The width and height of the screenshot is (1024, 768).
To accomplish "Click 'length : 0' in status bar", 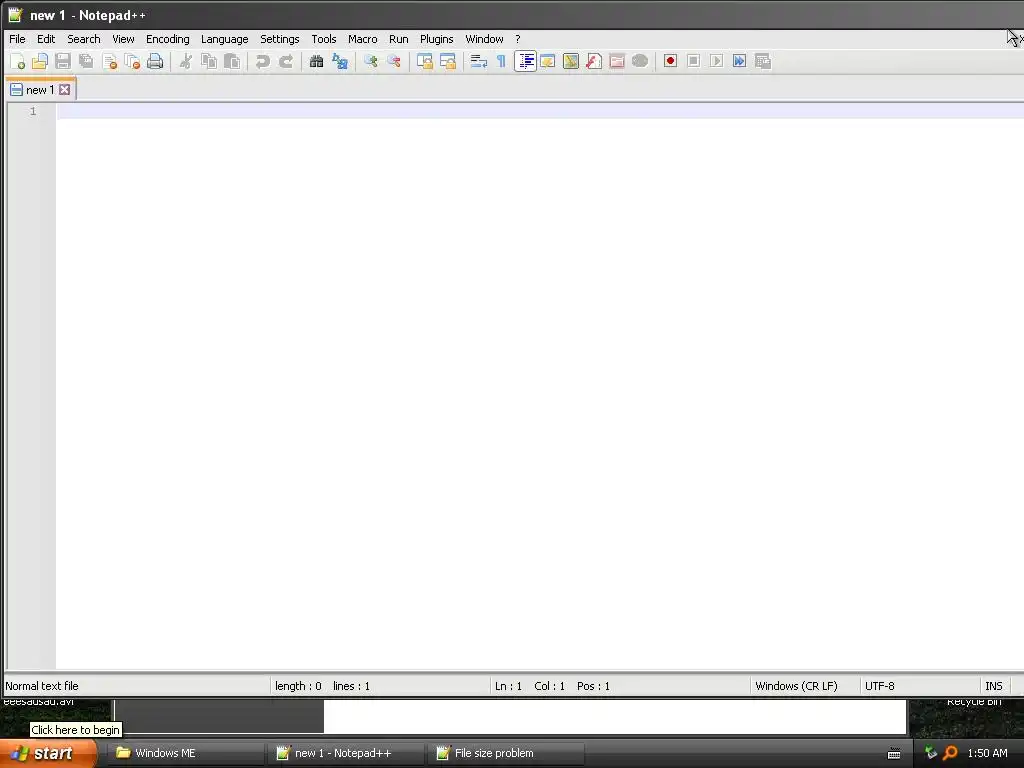I will tap(298, 686).
